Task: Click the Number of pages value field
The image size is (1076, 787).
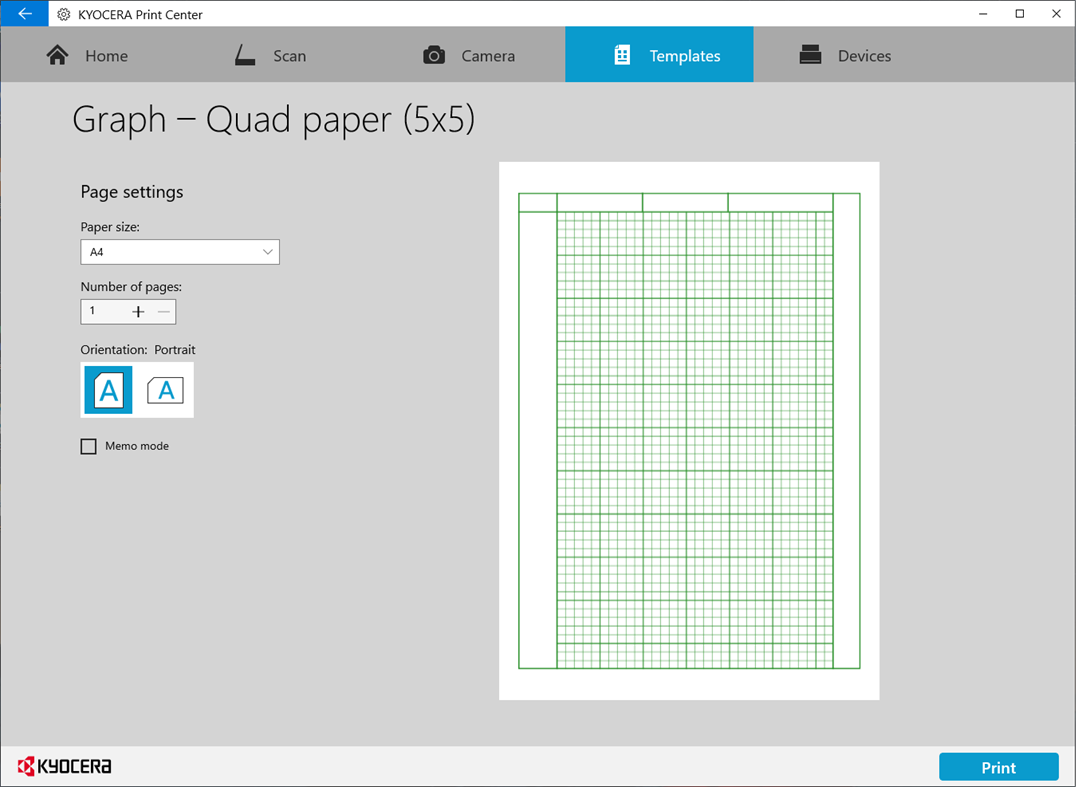Action: click(100, 311)
